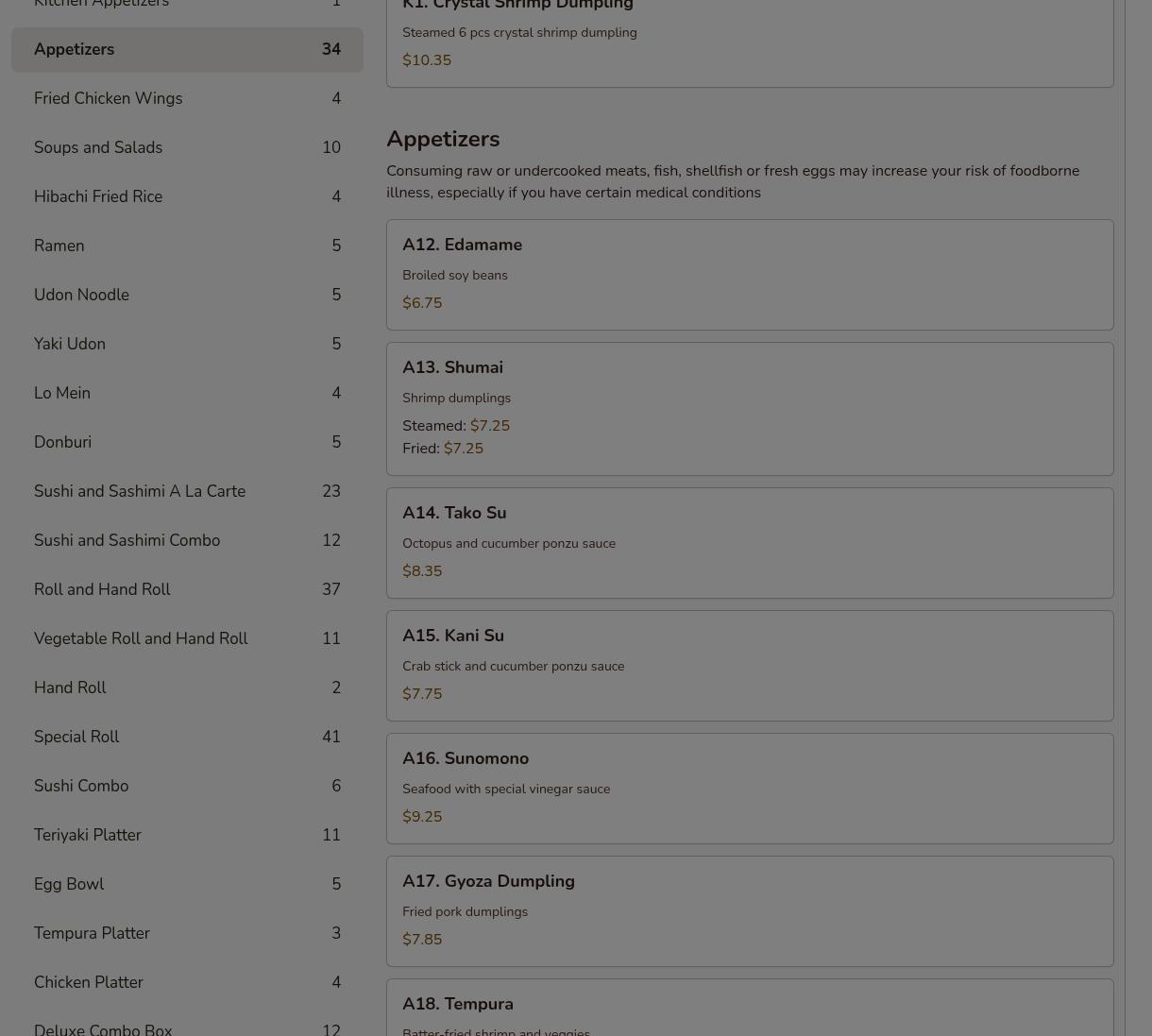Go to Sushi and Sashimi Combo
Screen dimensions: 1152x1036
pos(187,540)
